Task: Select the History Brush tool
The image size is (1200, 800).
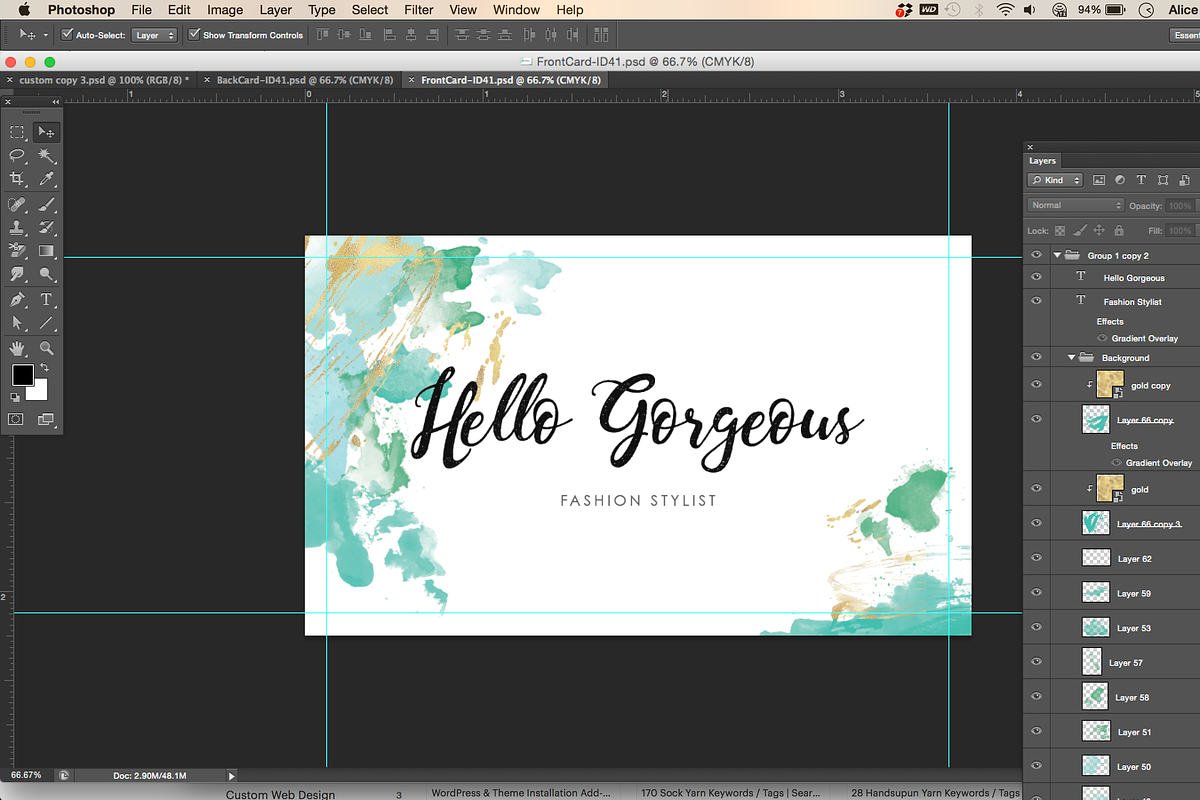Action: [x=46, y=227]
